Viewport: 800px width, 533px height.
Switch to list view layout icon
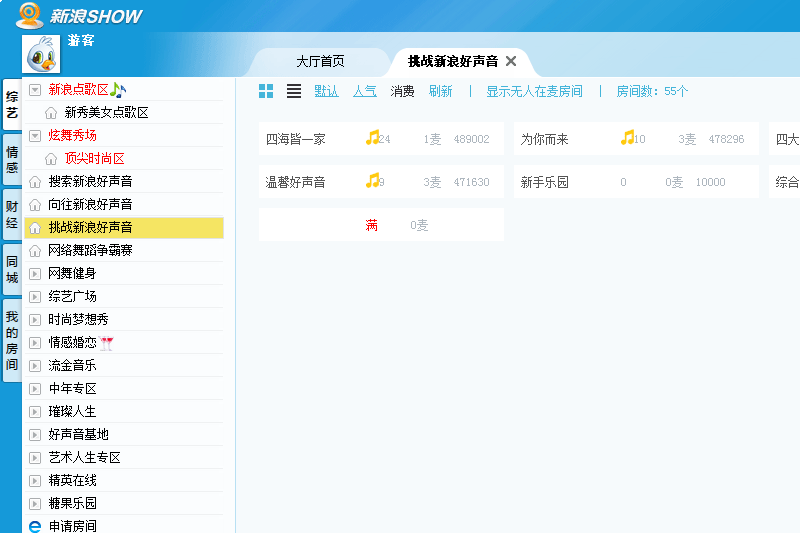(294, 91)
